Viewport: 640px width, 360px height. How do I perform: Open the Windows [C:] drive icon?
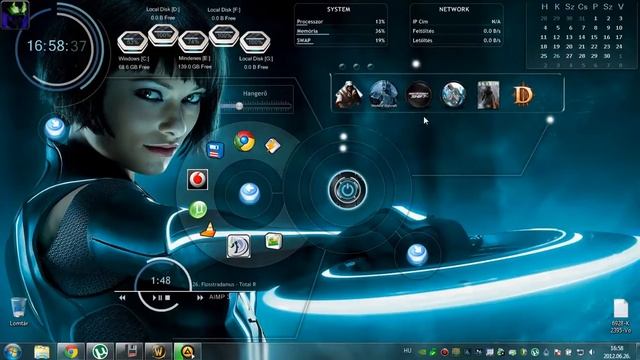pos(133,42)
